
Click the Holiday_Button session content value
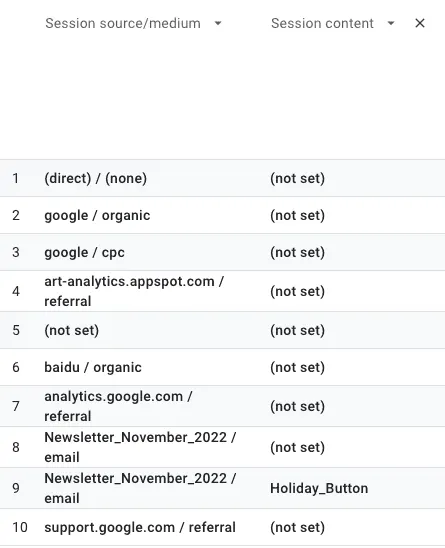pyautogui.click(x=319, y=488)
